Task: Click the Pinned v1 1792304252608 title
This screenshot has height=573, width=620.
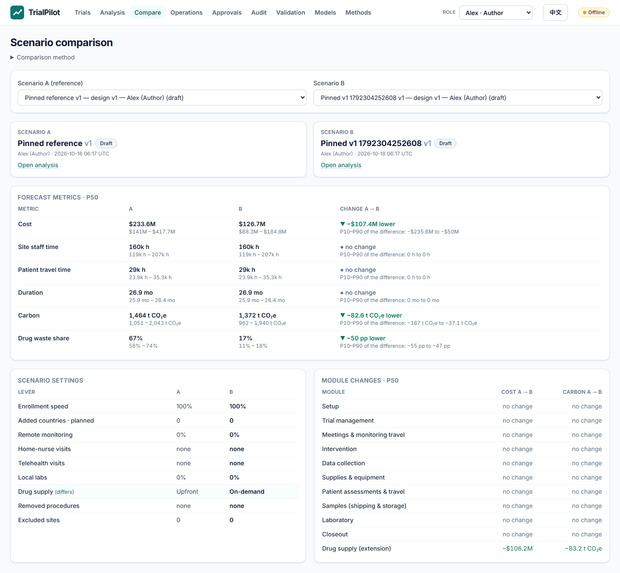Action: 371,143
